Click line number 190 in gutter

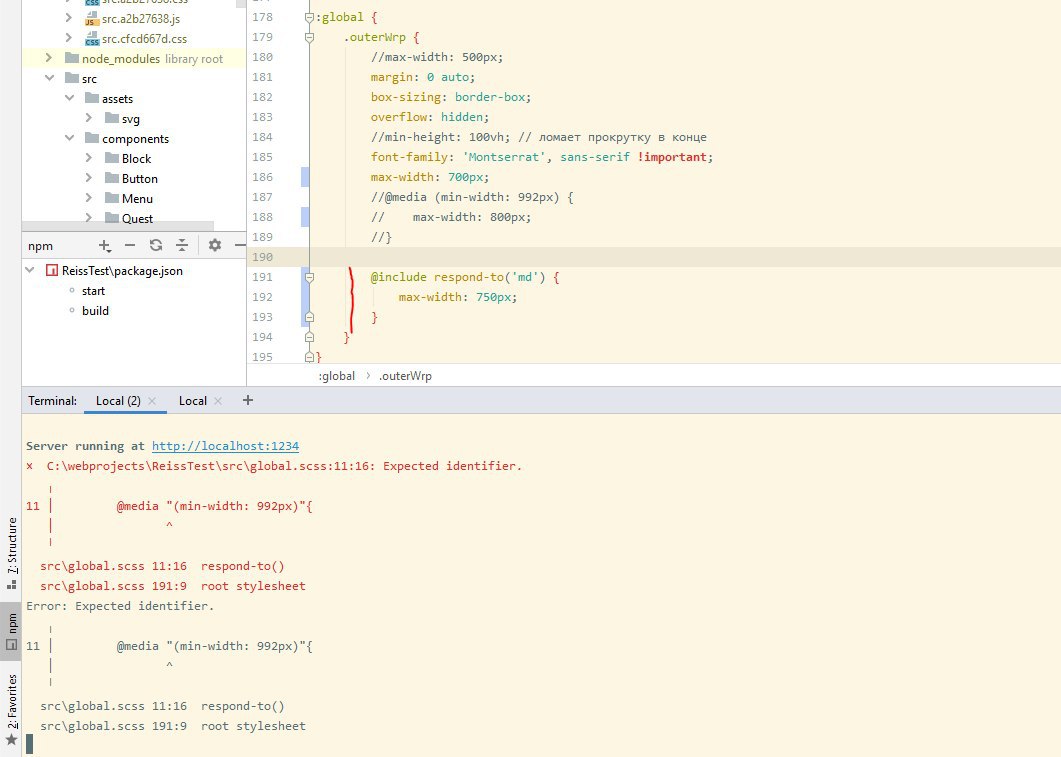click(x=262, y=257)
